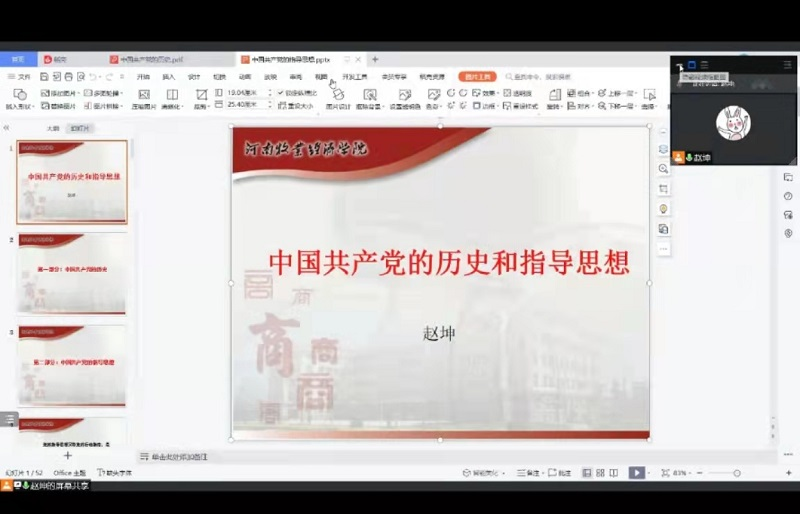Click the 压缩图片 (Compress Picture) icon
Image resolution: width=800 pixels, height=514 pixels.
(143, 95)
